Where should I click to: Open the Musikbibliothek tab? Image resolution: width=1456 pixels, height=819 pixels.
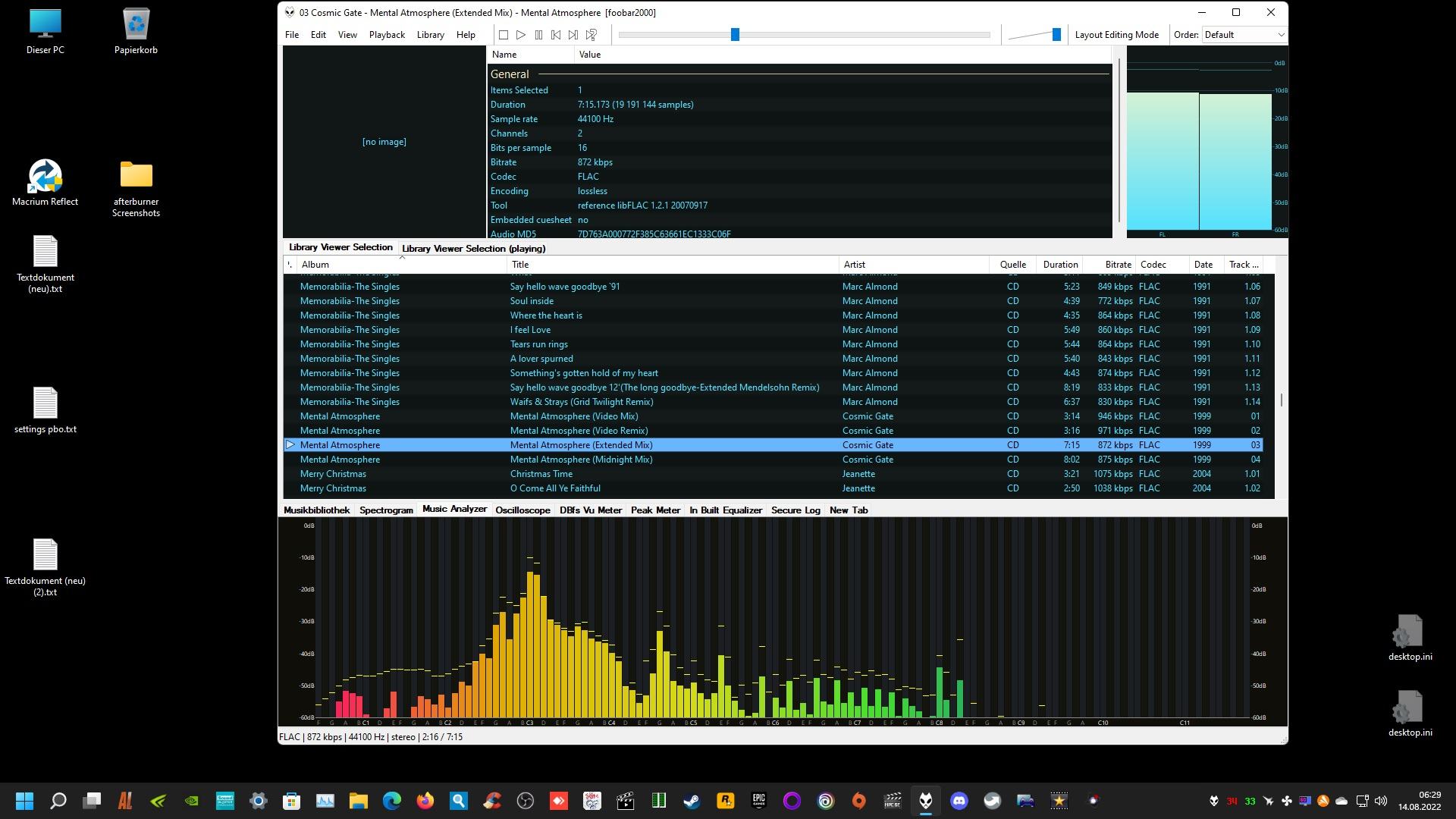coord(317,510)
